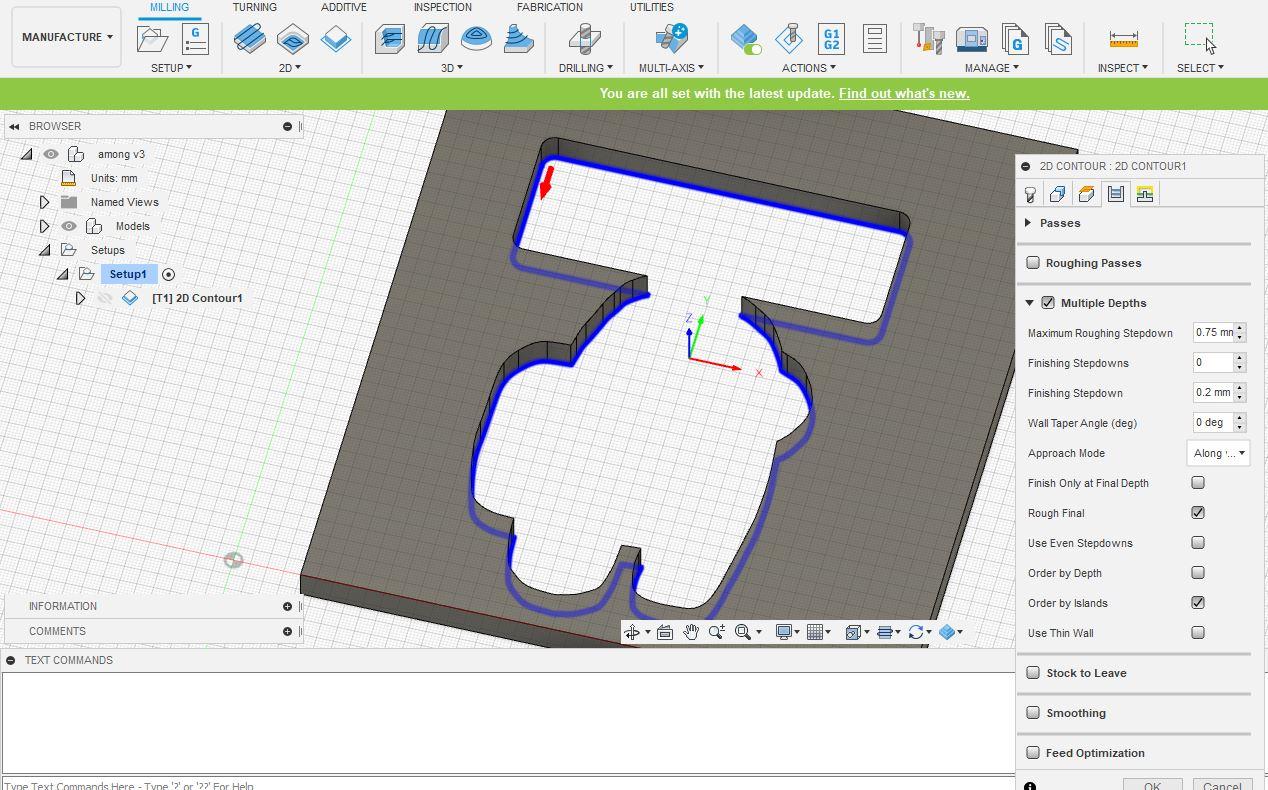Screen dimensions: 1268x790
Task: Uncheck the Rough Final option
Action: coord(1198,513)
